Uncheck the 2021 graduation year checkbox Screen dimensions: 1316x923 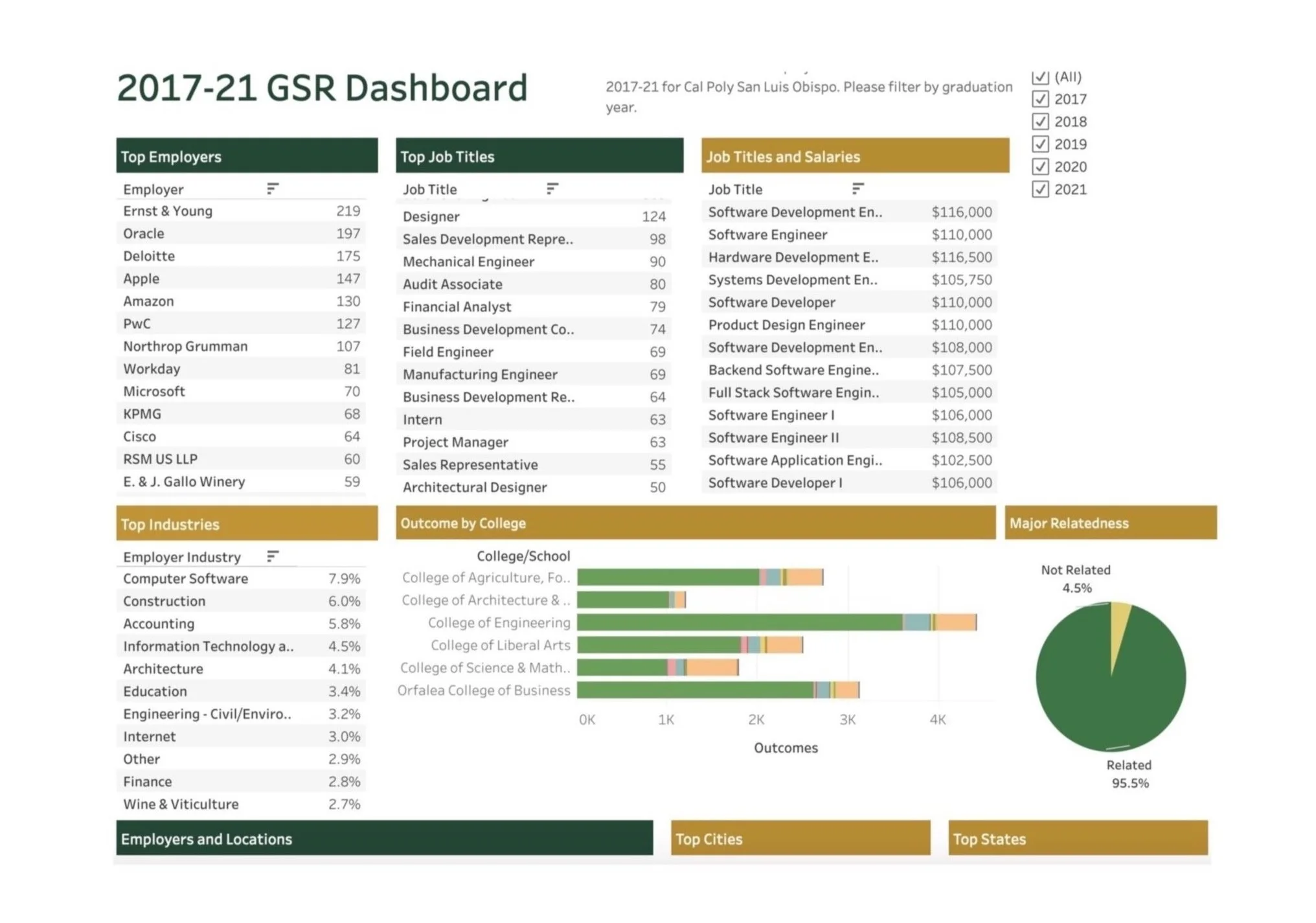tap(1040, 190)
